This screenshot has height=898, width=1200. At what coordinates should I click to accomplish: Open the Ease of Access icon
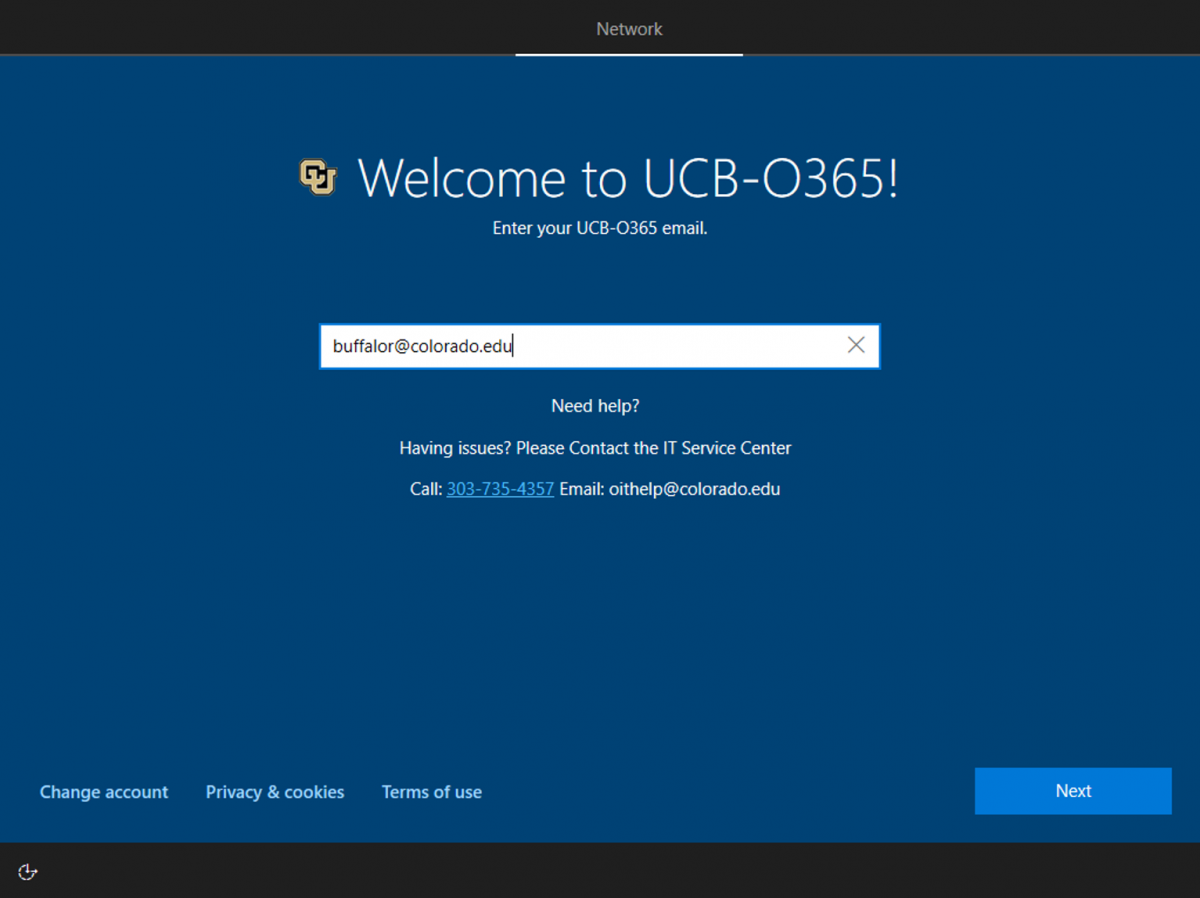click(x=28, y=872)
